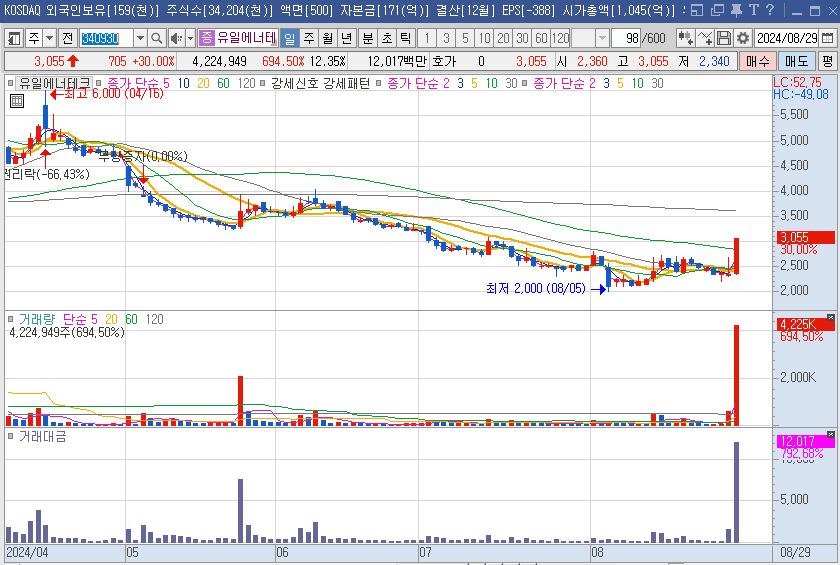Toggle 거래량 volume legend marker
The height and width of the screenshot is (565, 840).
pyautogui.click(x=10, y=319)
